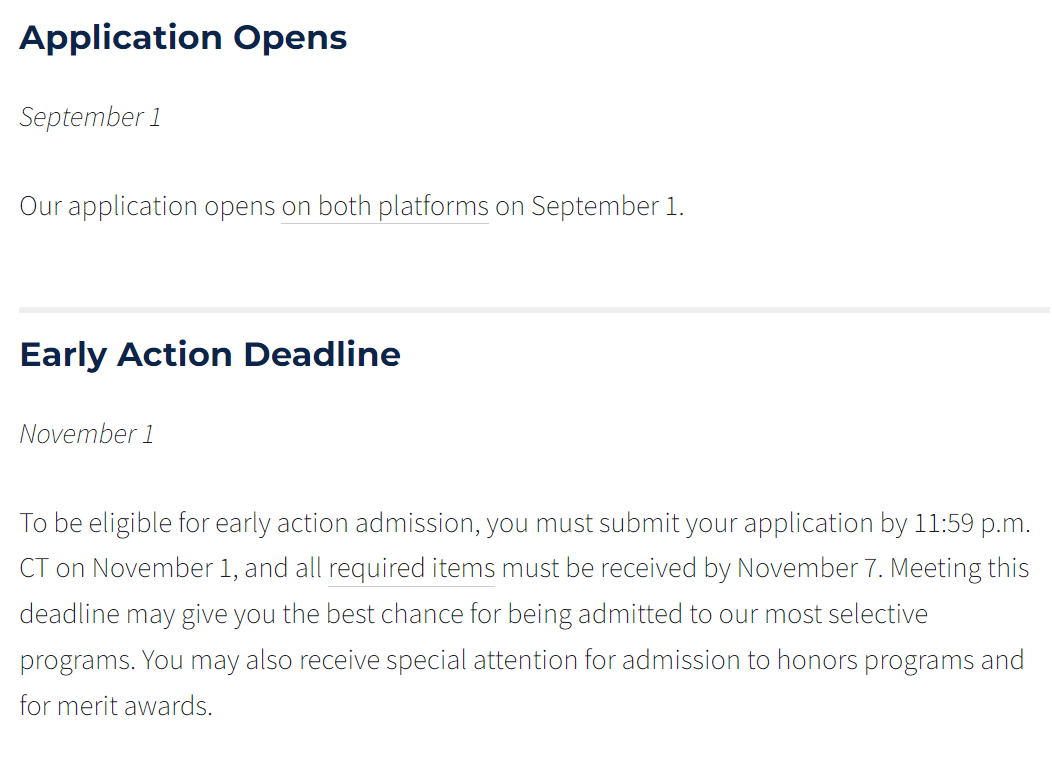Open the "on both platforms" link

click(385, 207)
